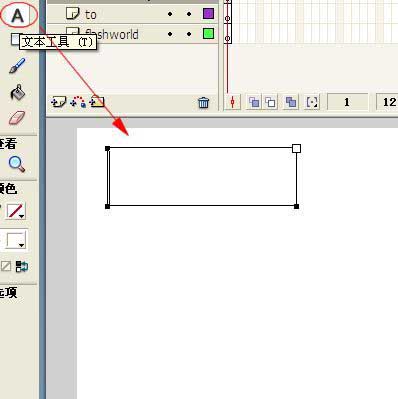Viewport: 398px width, 399px height.
Task: Open the stroke color picker
Action: coord(16,211)
